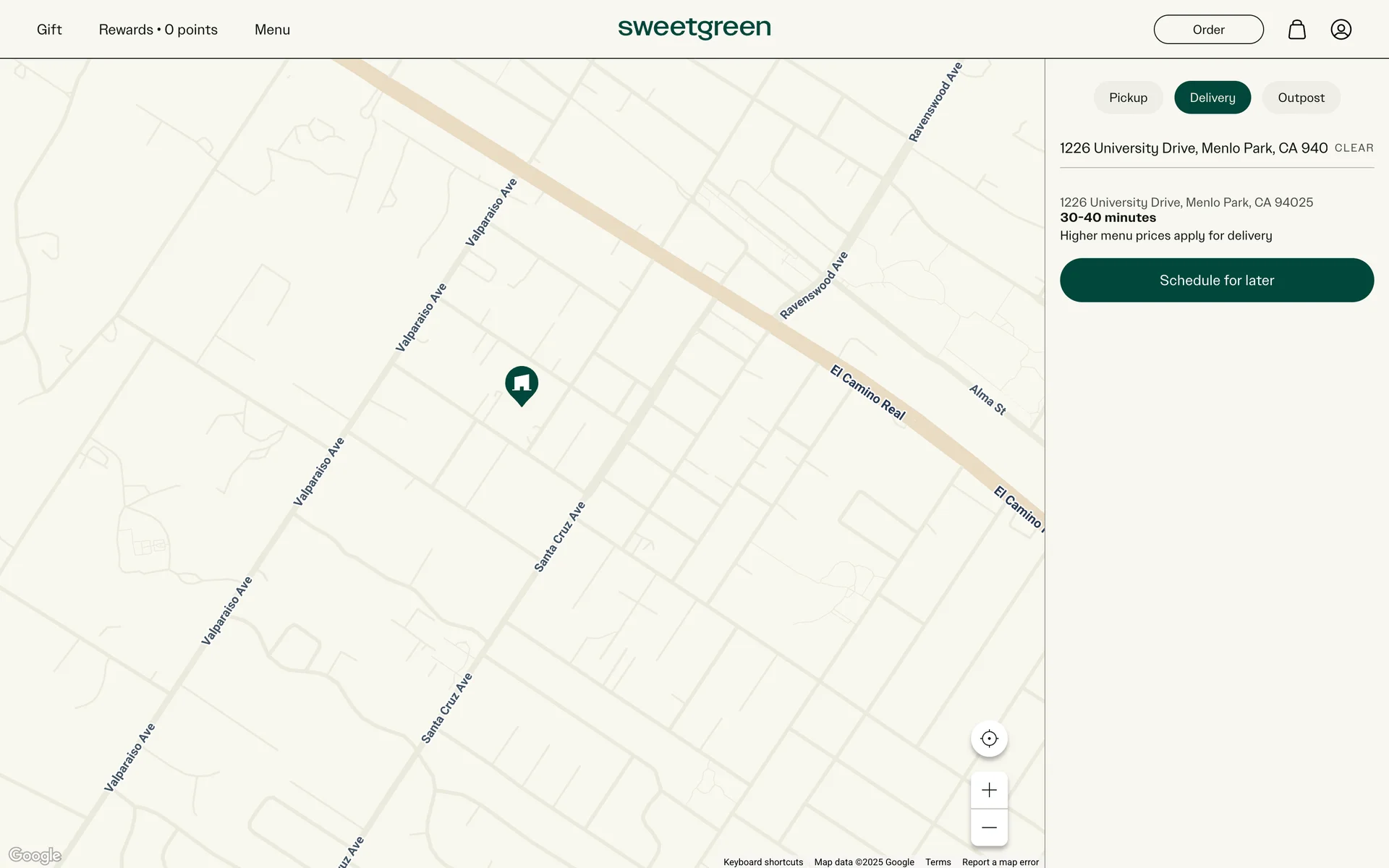Click the restaurant location pin on map

click(521, 383)
